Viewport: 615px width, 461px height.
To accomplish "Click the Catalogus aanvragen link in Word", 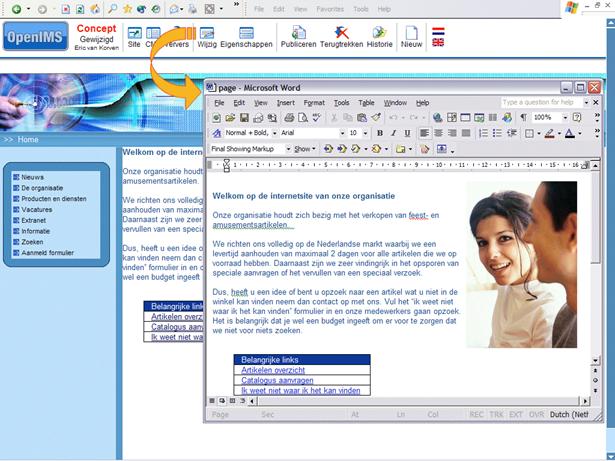I will 277,380.
